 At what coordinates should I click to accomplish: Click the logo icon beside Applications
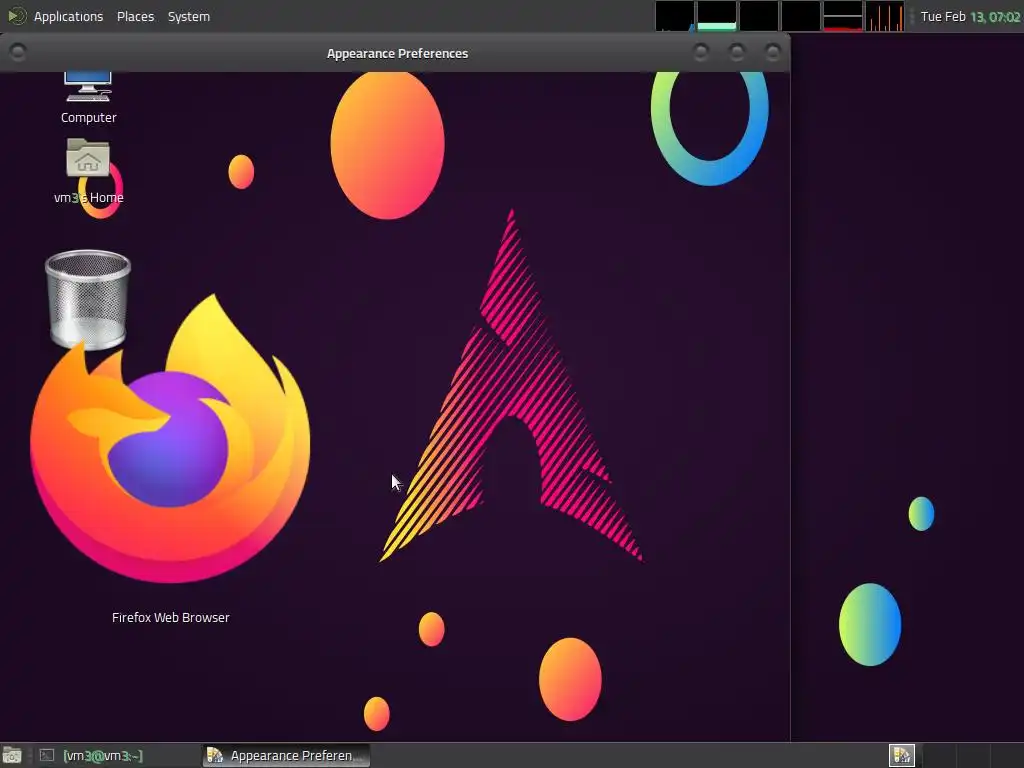coord(16,16)
